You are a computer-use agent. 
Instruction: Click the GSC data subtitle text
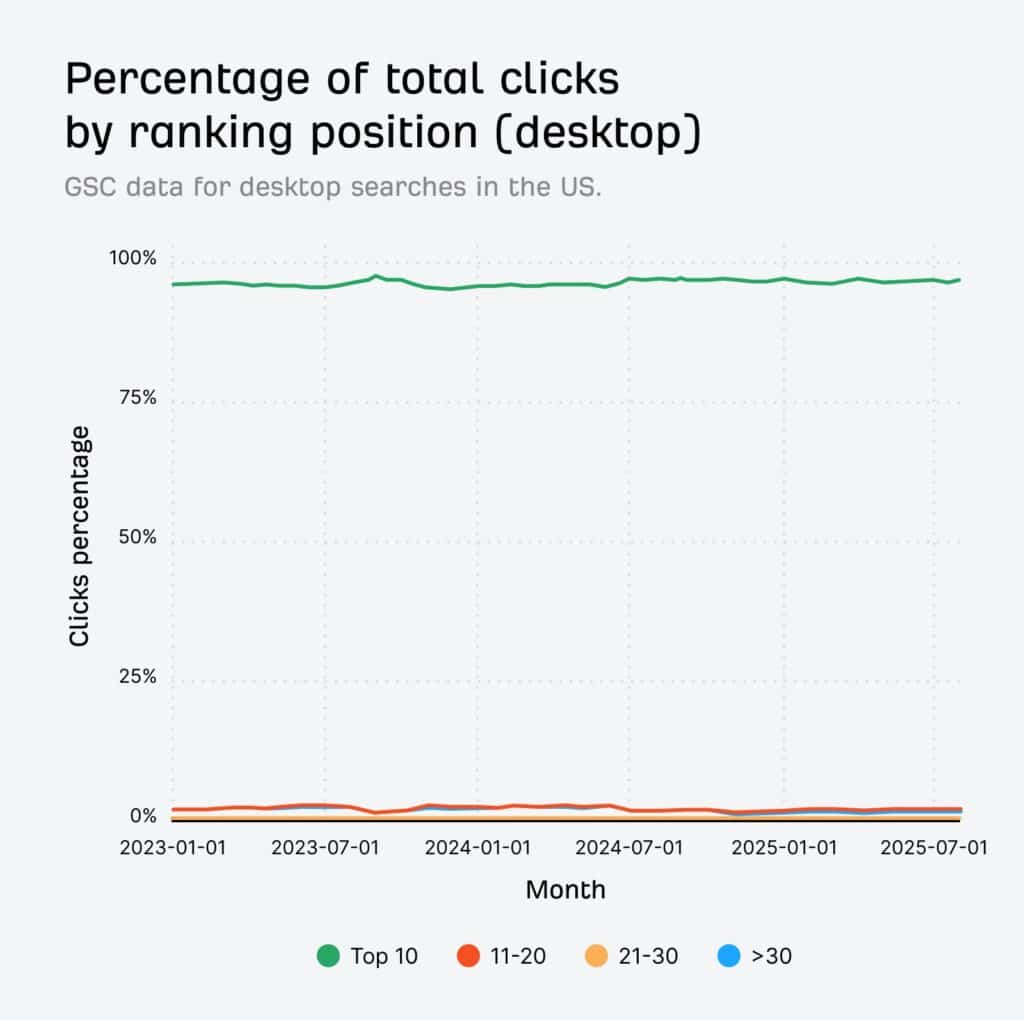coord(333,187)
